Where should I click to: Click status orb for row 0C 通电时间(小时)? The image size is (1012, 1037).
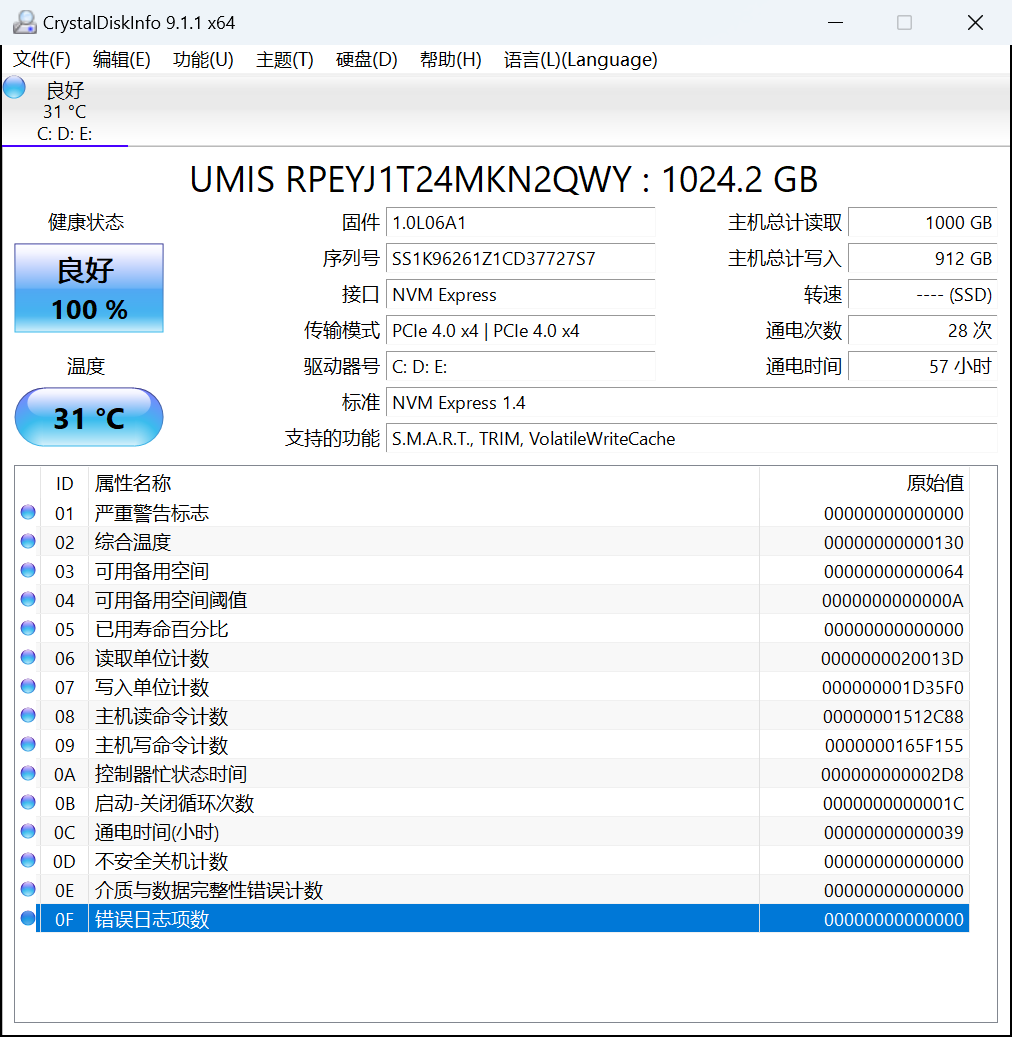tap(28, 831)
